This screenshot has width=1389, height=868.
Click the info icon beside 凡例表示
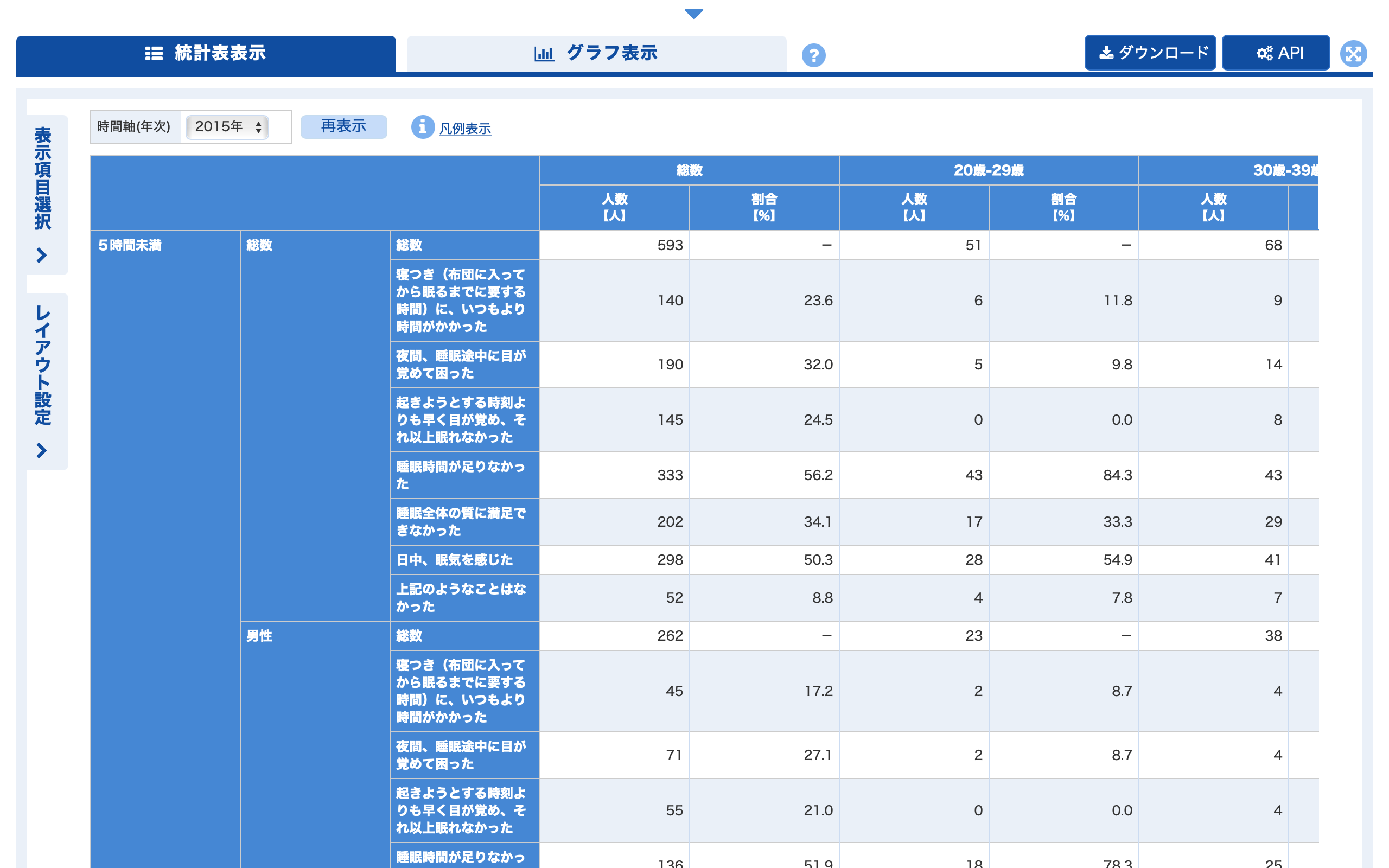click(x=423, y=127)
